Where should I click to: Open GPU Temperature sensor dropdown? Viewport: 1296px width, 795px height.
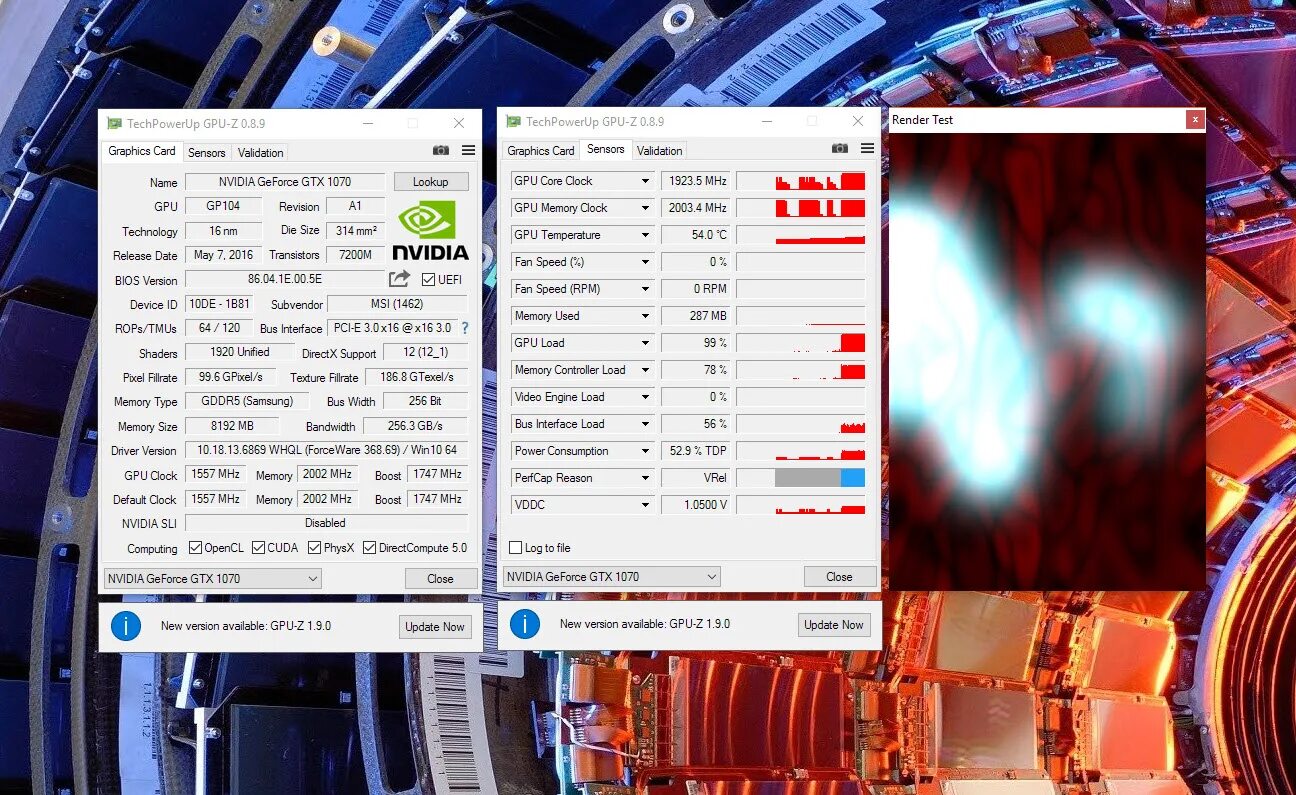[x=645, y=235]
